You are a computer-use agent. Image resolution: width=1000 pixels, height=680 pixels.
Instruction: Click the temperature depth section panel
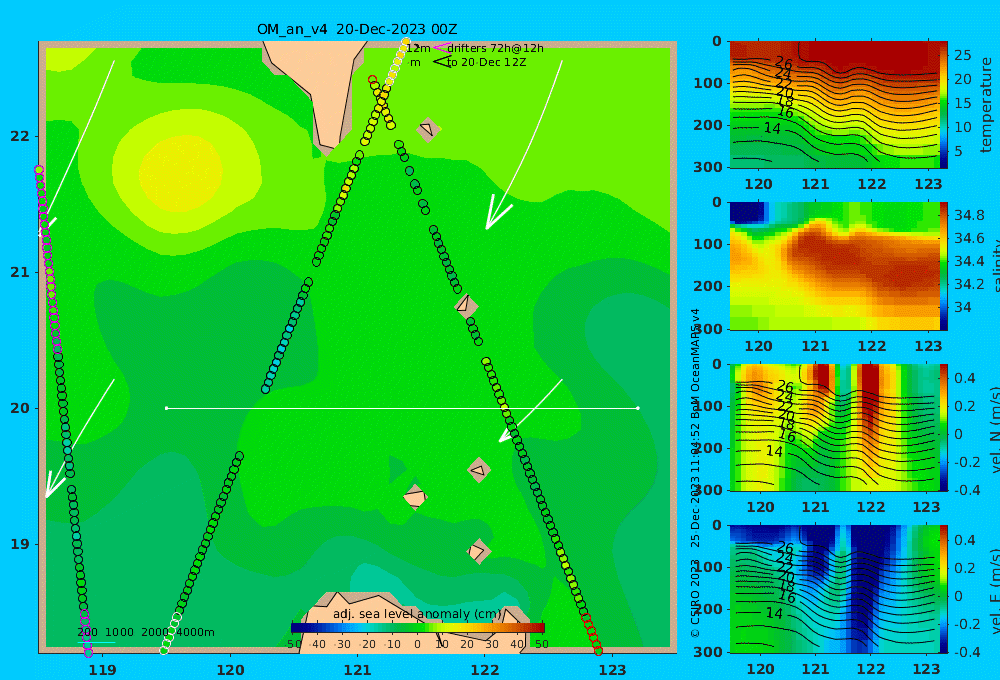pos(834,105)
